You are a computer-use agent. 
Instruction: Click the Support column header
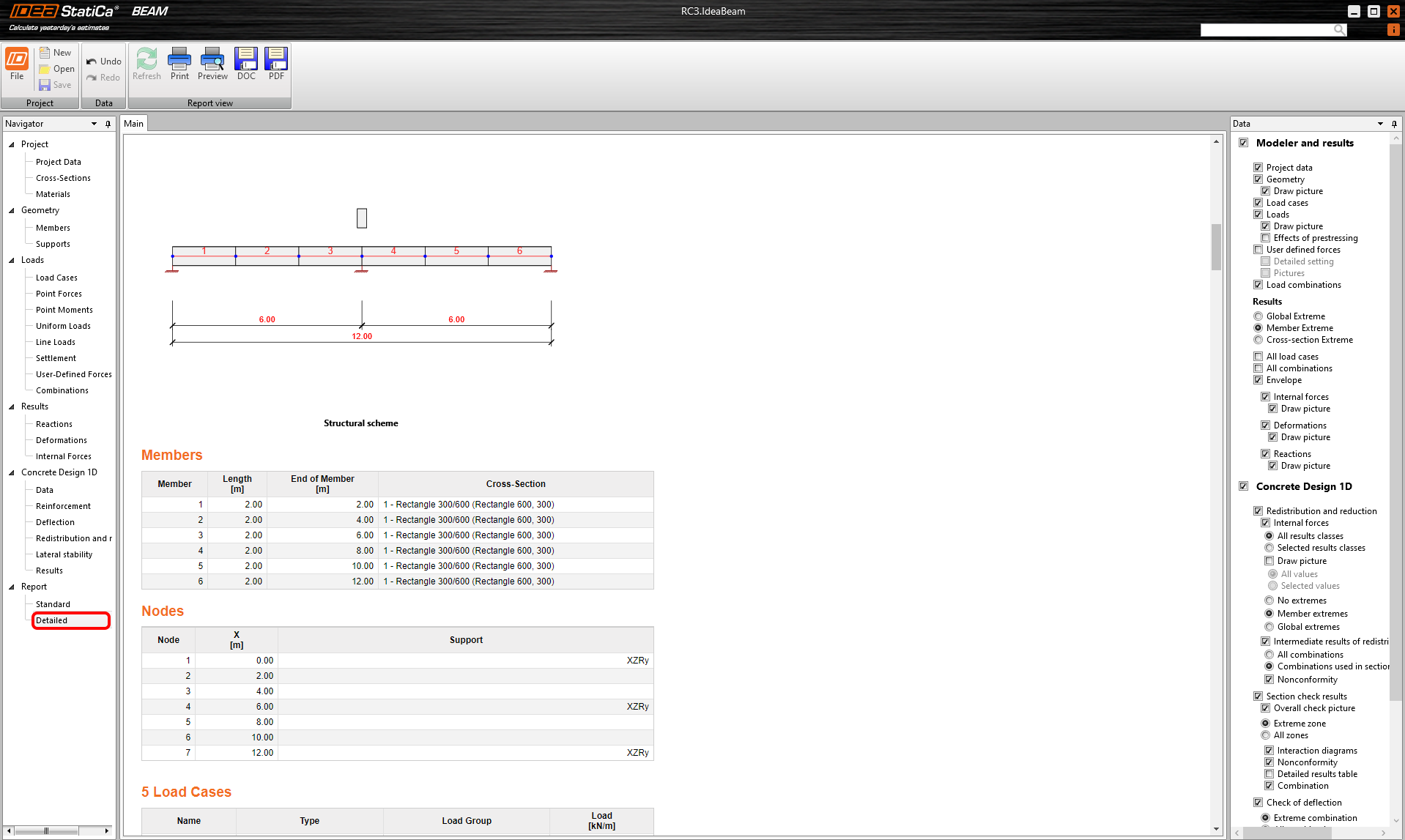(466, 640)
